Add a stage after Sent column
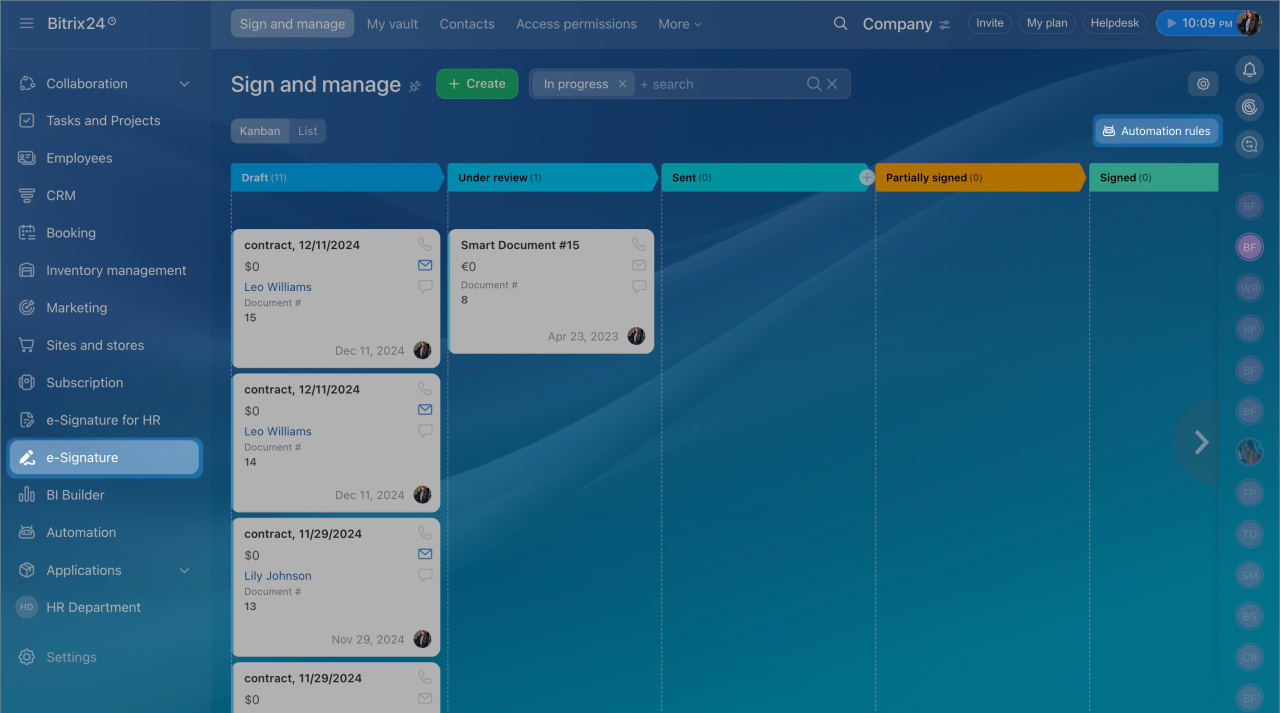 (x=867, y=177)
